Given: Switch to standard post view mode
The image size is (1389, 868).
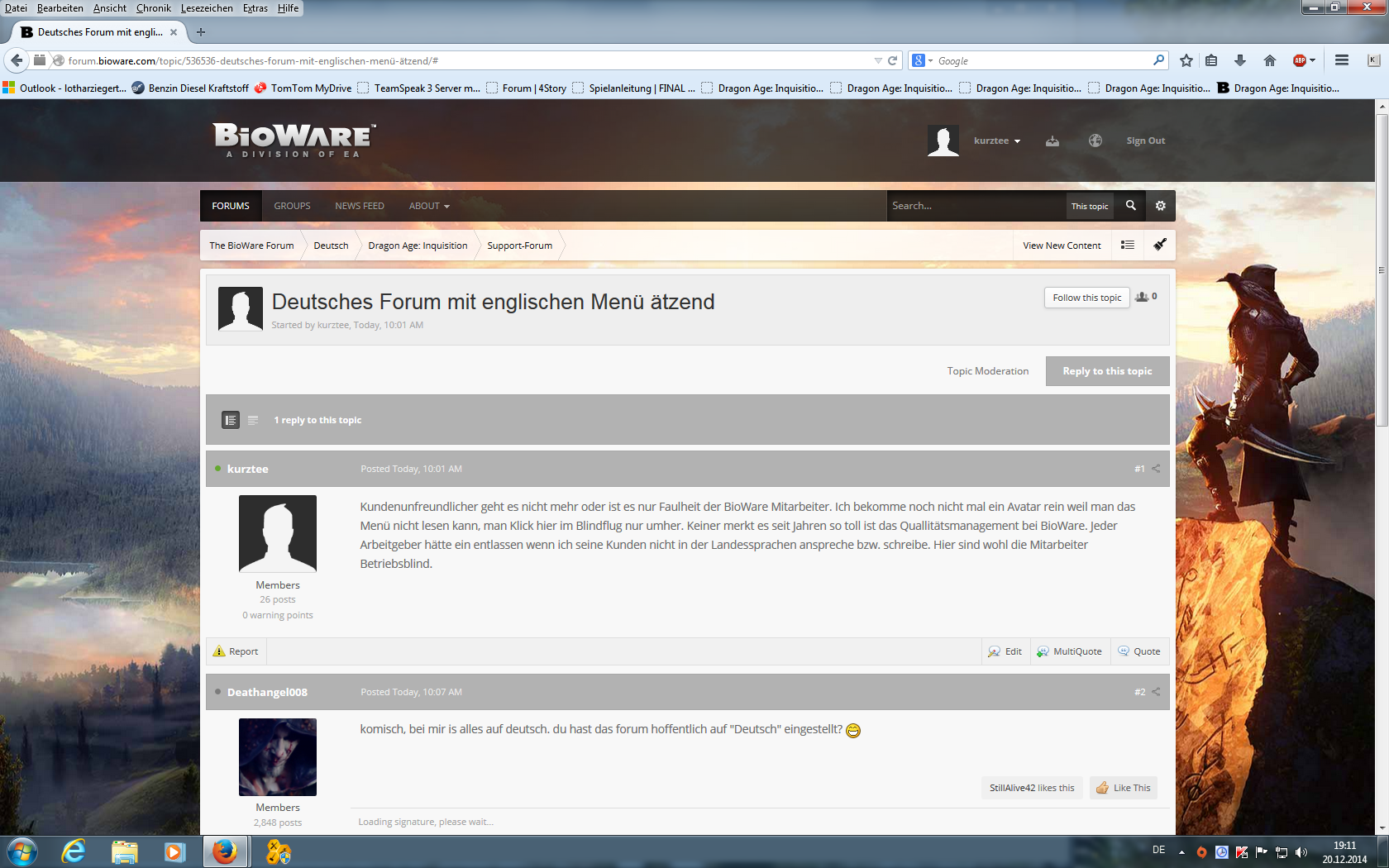Looking at the screenshot, I should tap(231, 420).
